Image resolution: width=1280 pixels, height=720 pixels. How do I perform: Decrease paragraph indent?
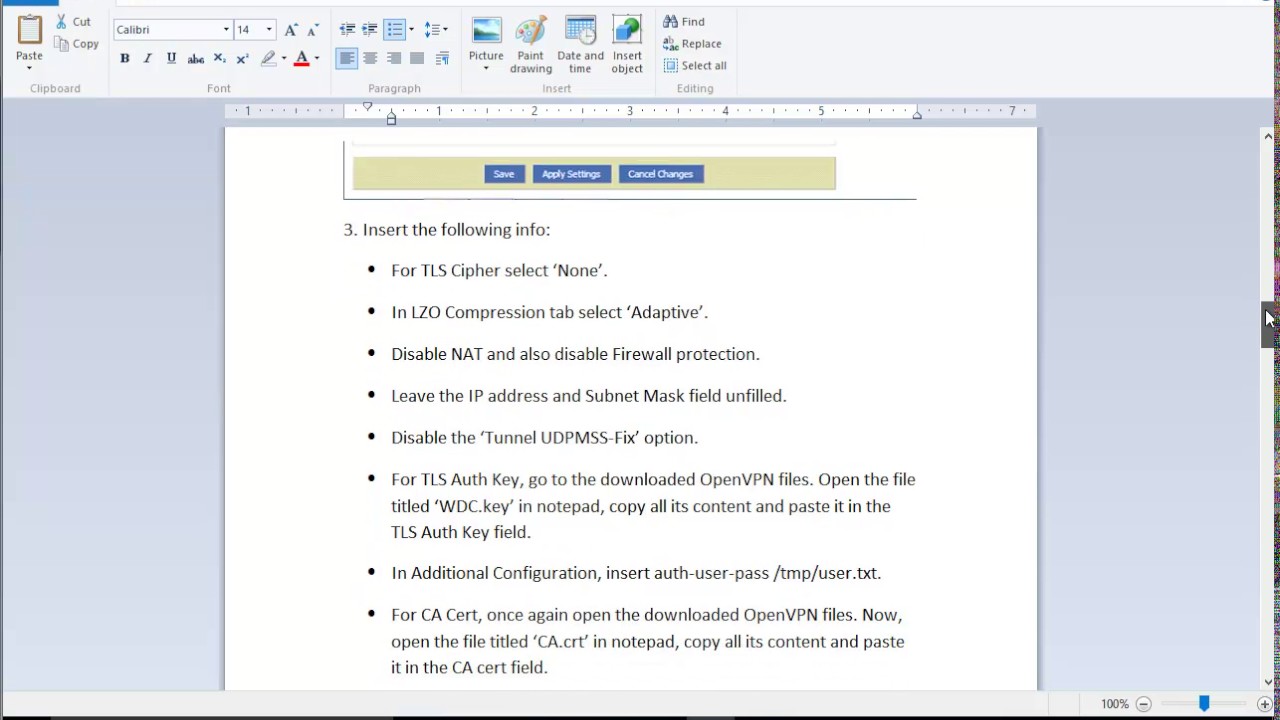(347, 30)
